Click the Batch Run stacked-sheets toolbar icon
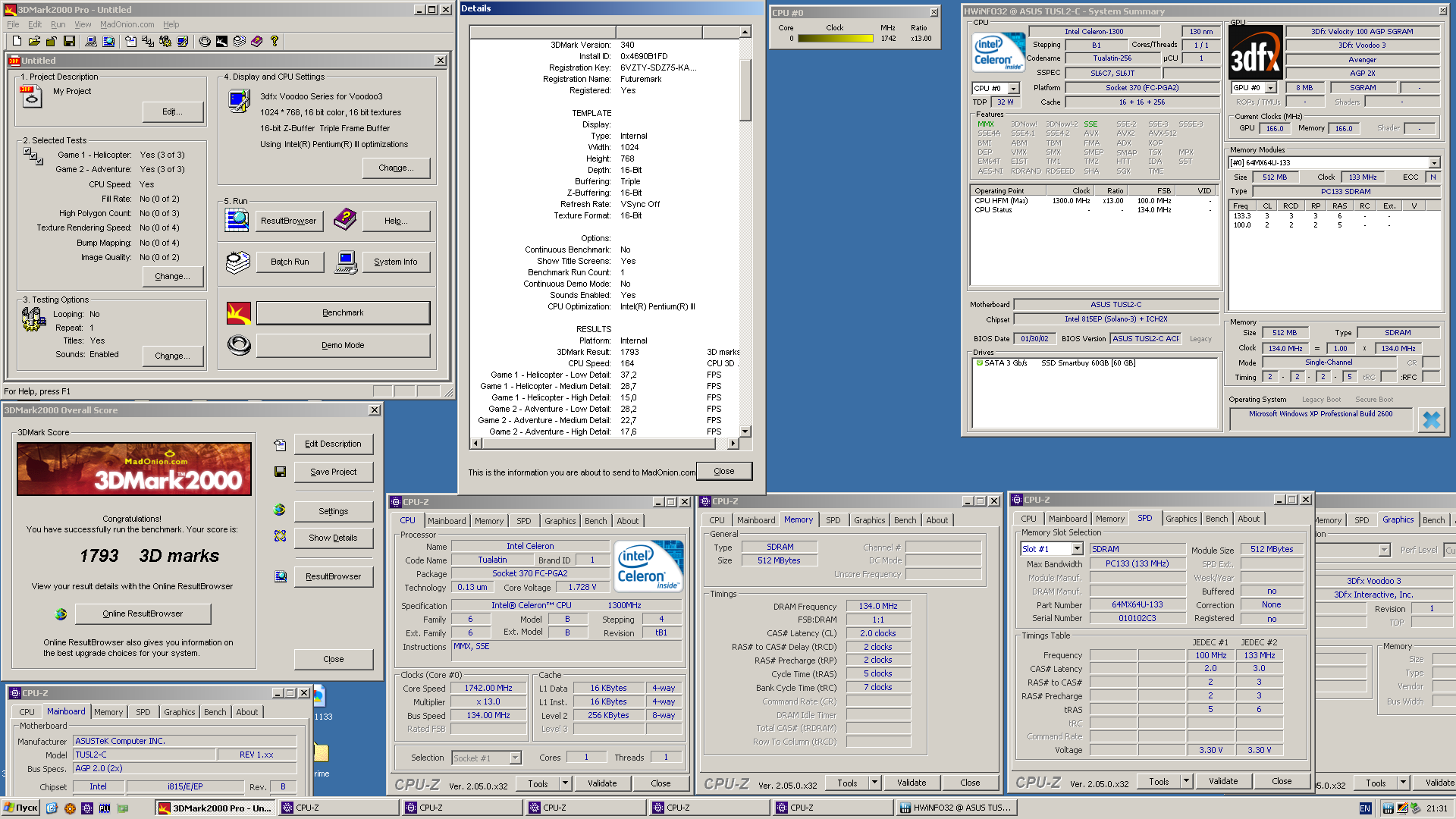 pyautogui.click(x=240, y=42)
